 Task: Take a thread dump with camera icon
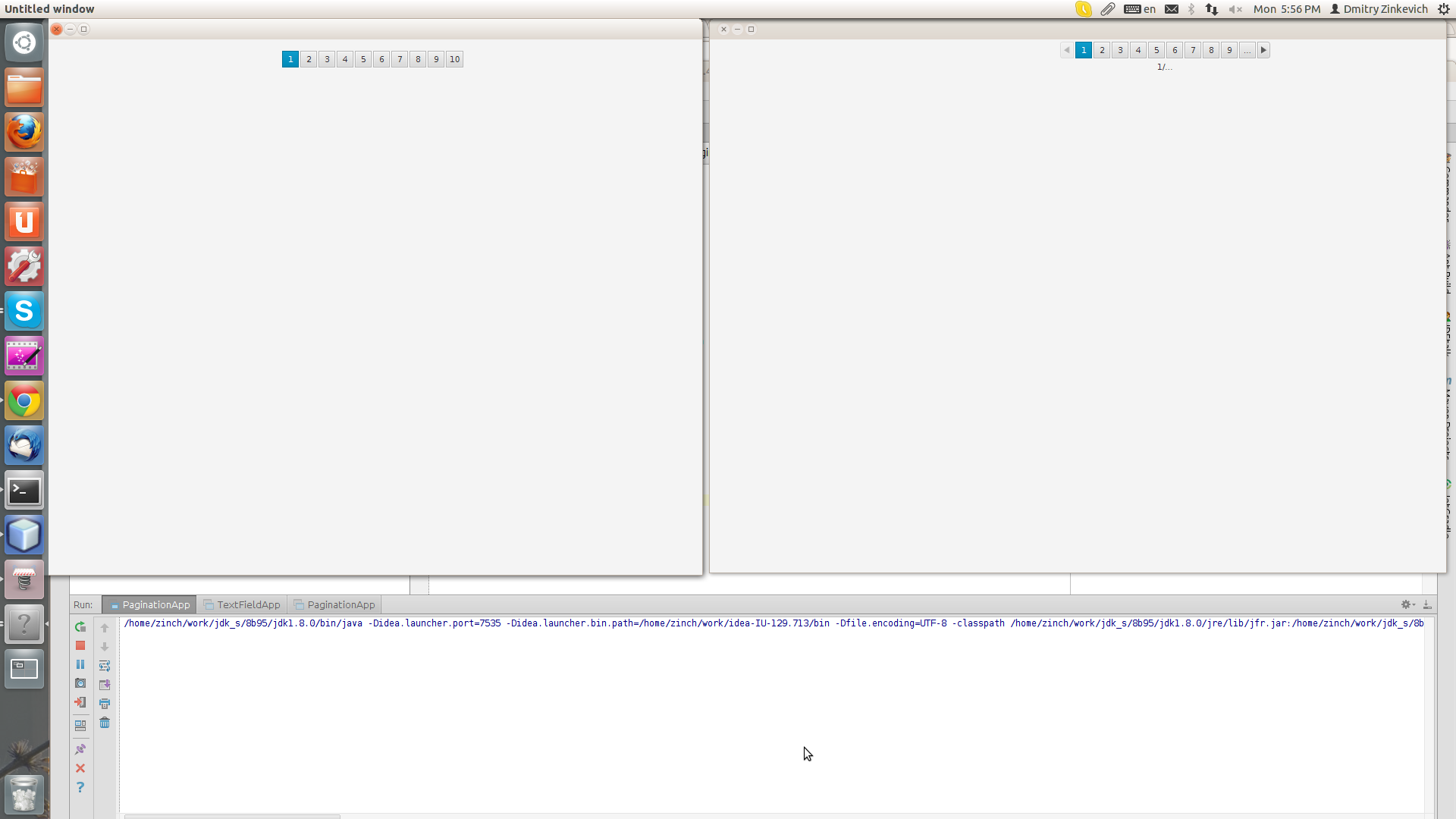(x=80, y=684)
